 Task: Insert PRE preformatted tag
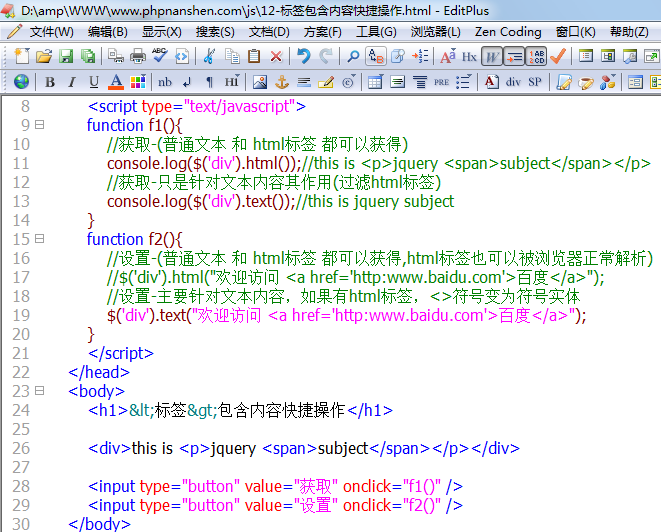click(x=441, y=82)
